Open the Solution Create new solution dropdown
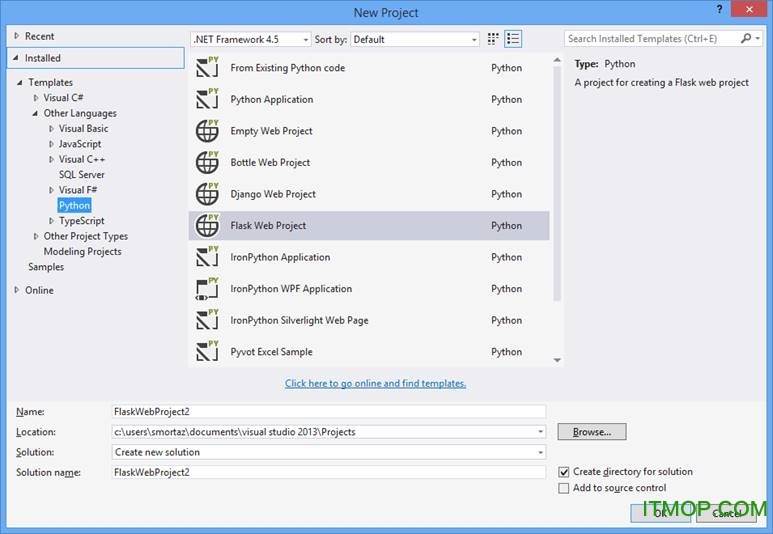773x534 pixels. click(x=540, y=452)
